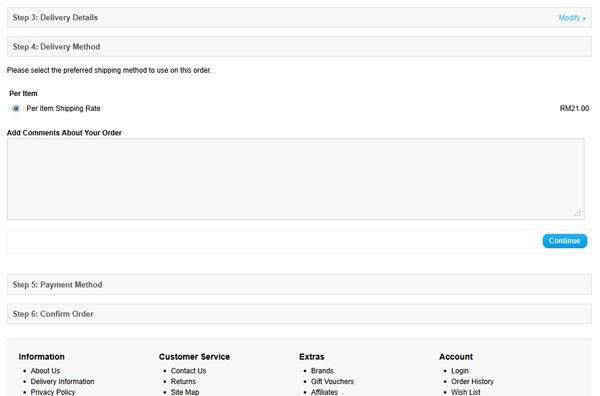Open the Privacy Policy footer link
The height and width of the screenshot is (396, 600).
(53, 392)
